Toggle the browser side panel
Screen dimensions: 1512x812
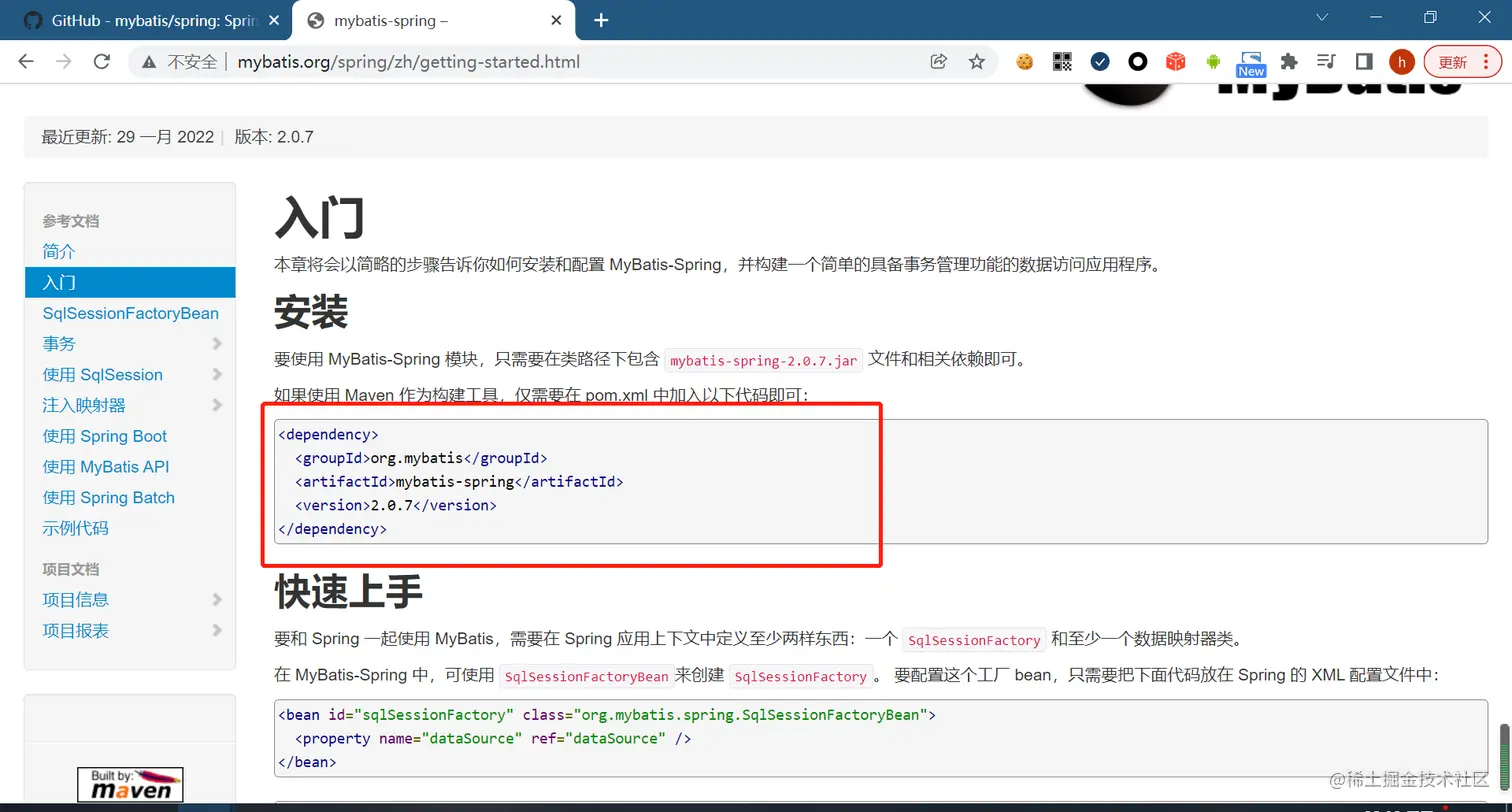1363,62
